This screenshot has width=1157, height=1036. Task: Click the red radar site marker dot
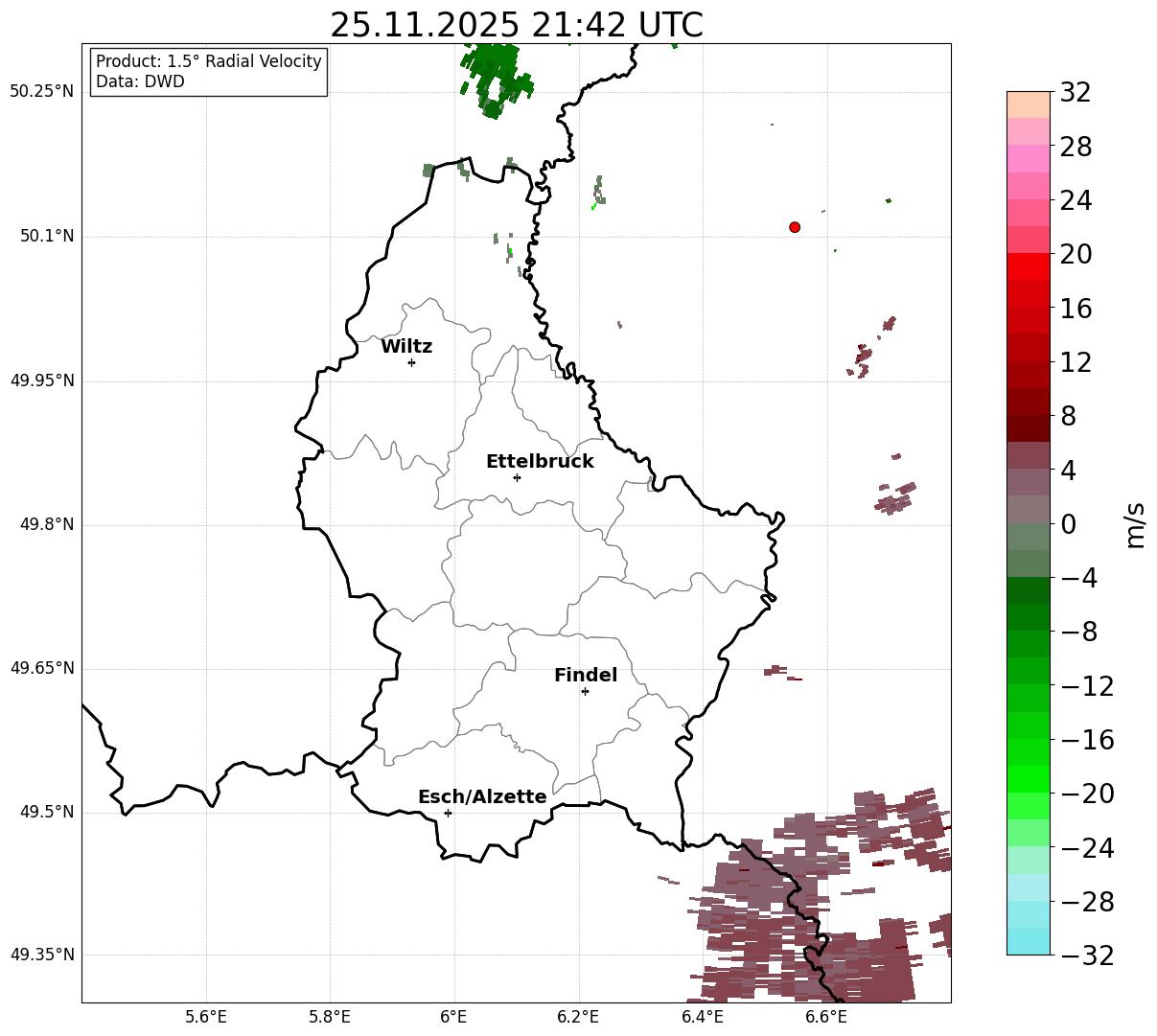point(795,227)
